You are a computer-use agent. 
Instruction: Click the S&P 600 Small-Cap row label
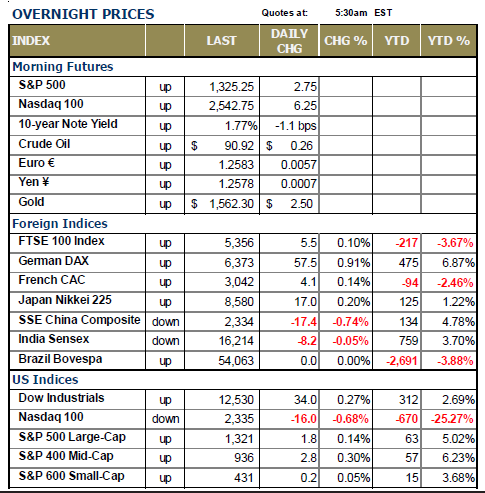[x=72, y=476]
